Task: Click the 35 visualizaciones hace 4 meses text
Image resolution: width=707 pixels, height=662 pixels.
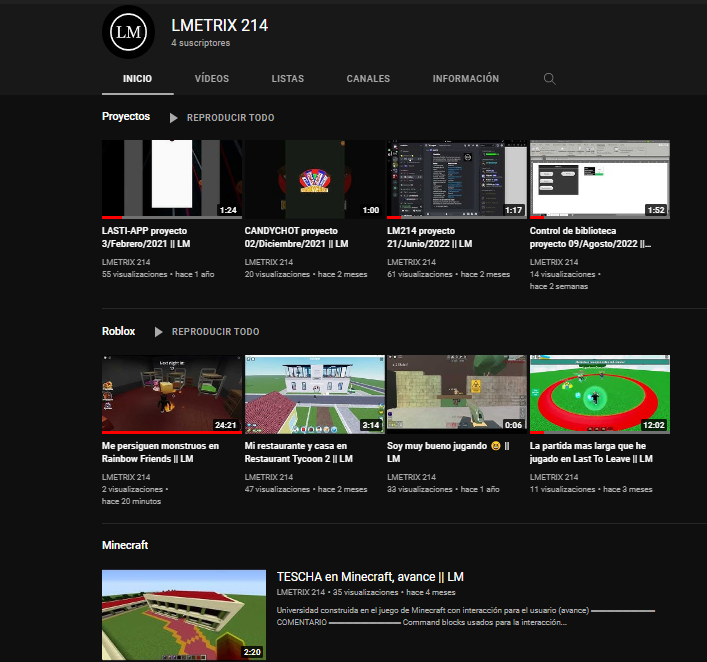Action: (394, 593)
